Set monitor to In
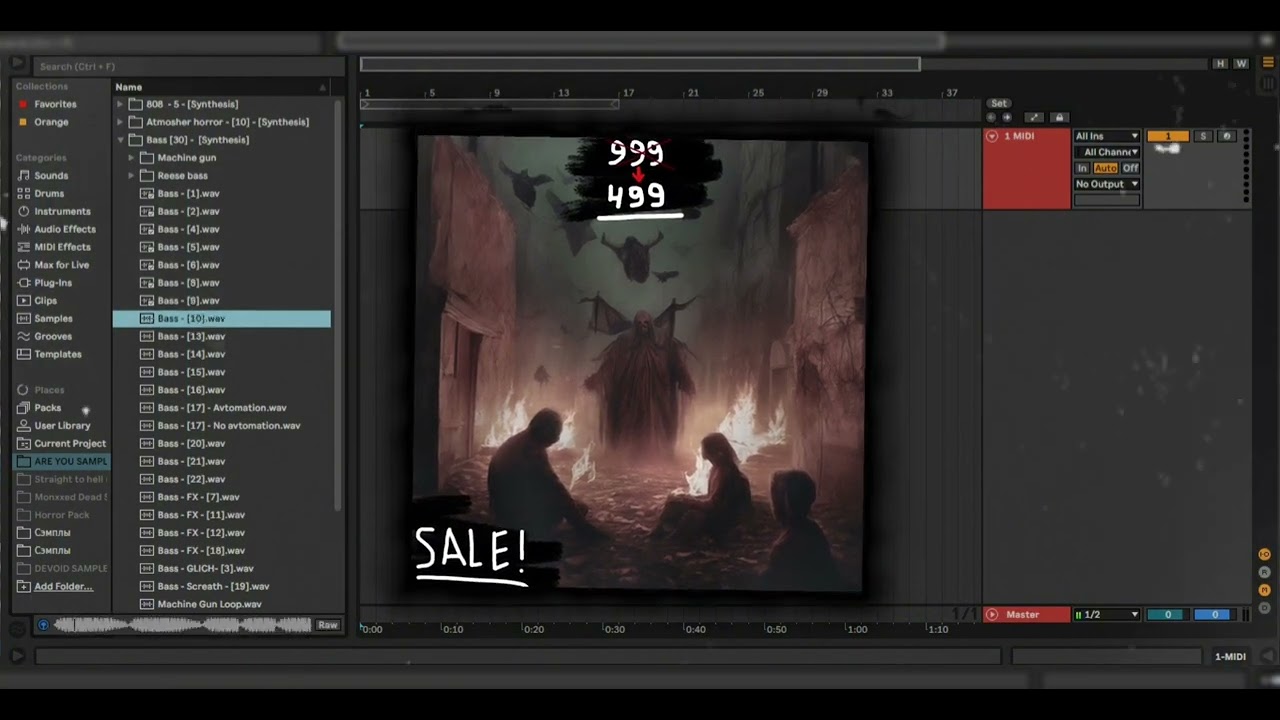 [1082, 168]
